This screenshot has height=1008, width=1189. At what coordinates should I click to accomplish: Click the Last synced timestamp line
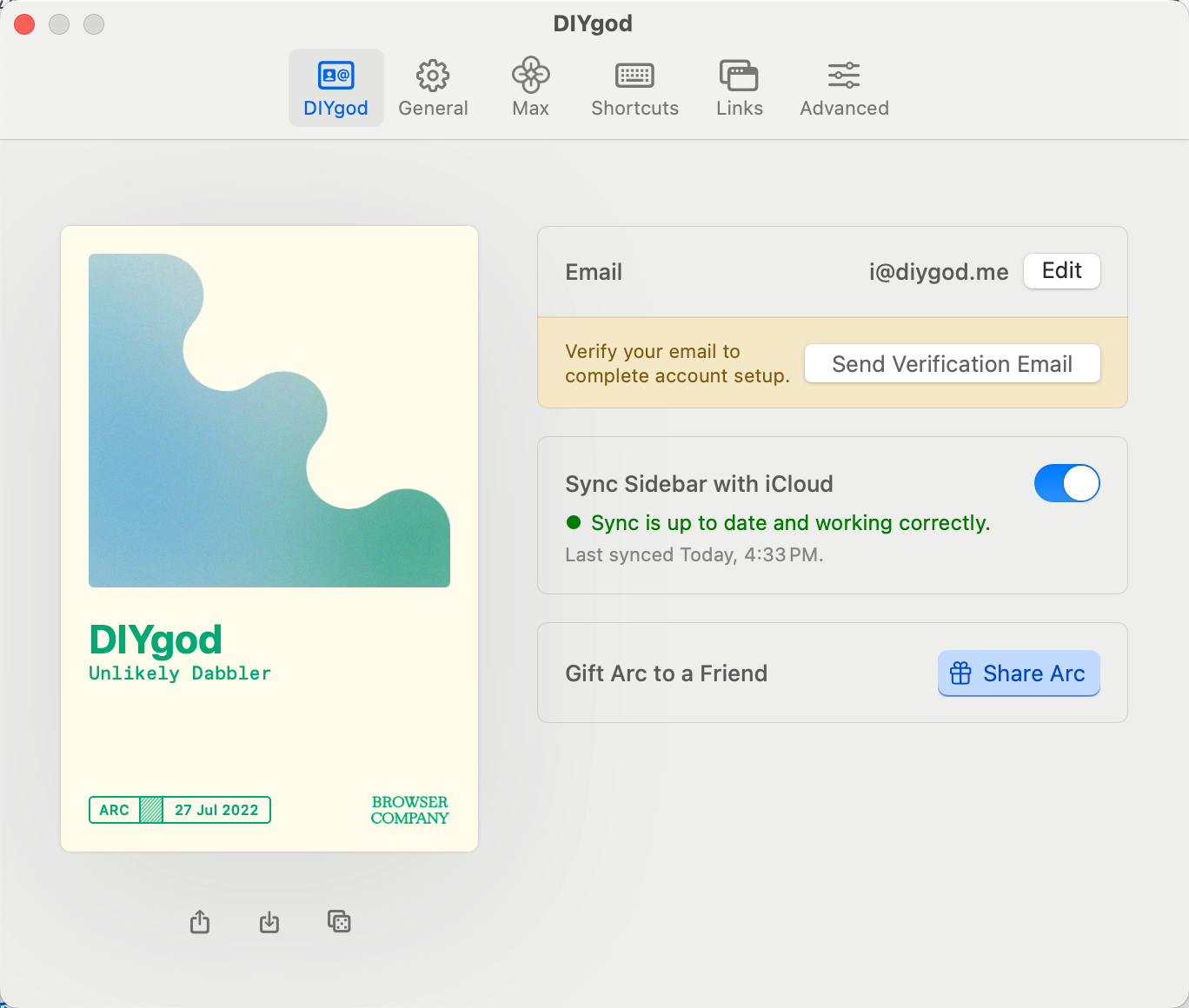tap(694, 555)
